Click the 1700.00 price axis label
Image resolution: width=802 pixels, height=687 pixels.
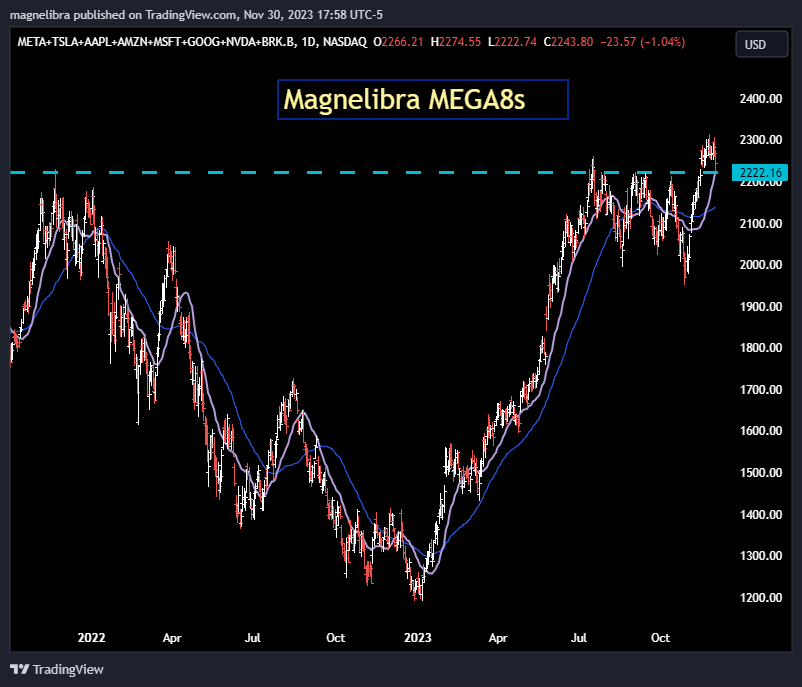point(761,390)
